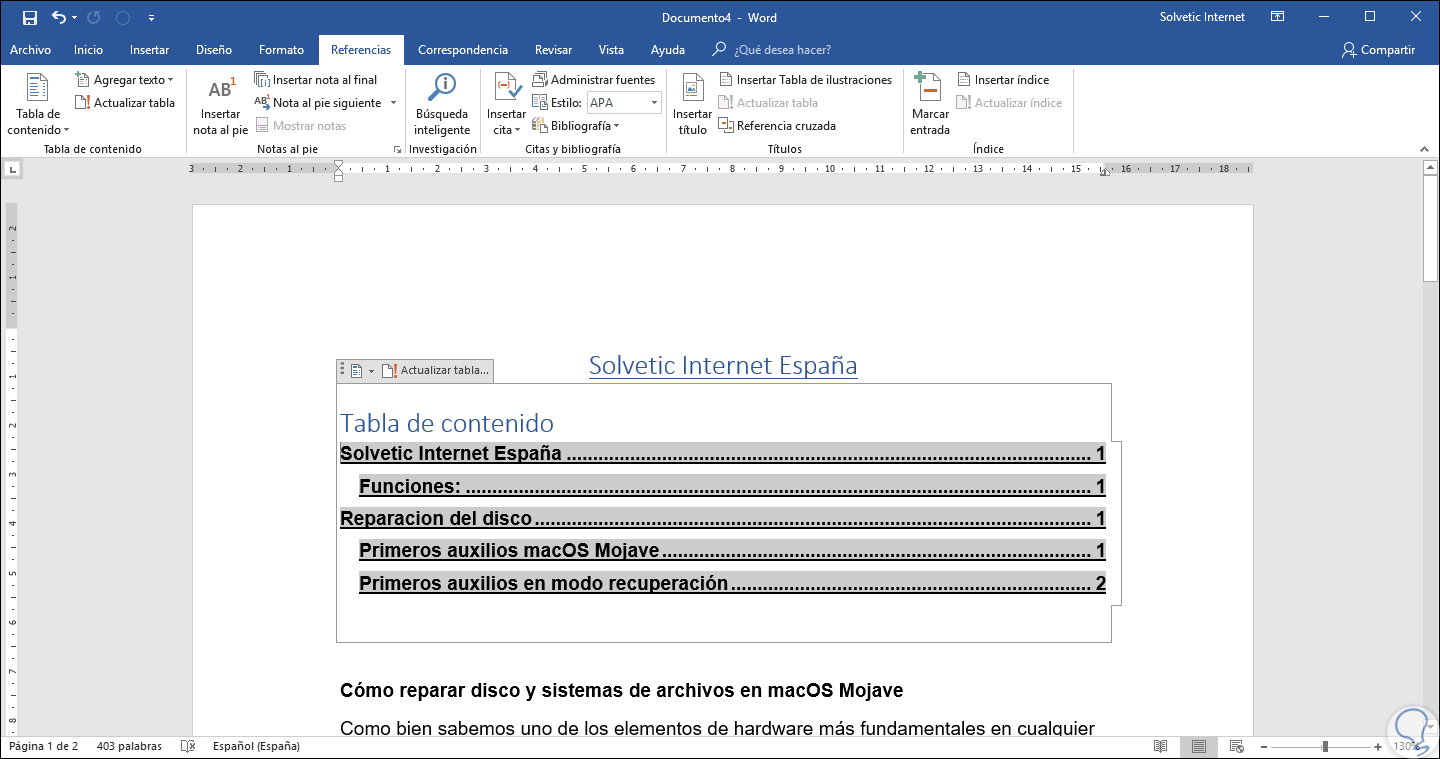Click the blue 'Solvetic Internet España' page title
The width and height of the screenshot is (1440, 759).
tap(723, 366)
